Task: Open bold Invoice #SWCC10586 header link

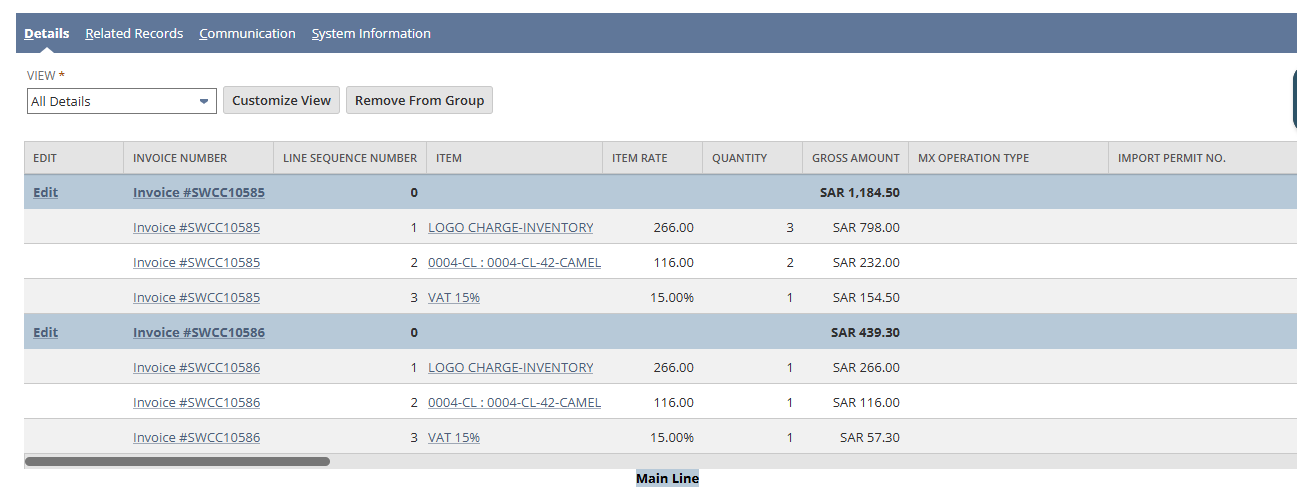Action: pos(198,332)
